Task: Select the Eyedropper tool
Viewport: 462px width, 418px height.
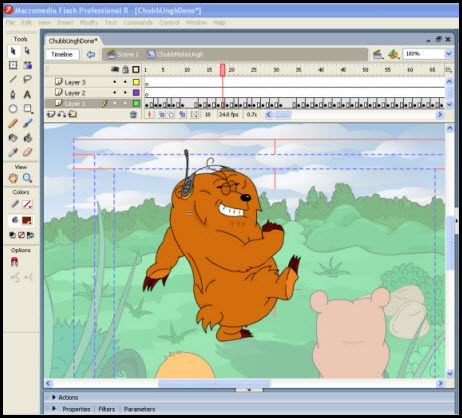Action: [13, 152]
